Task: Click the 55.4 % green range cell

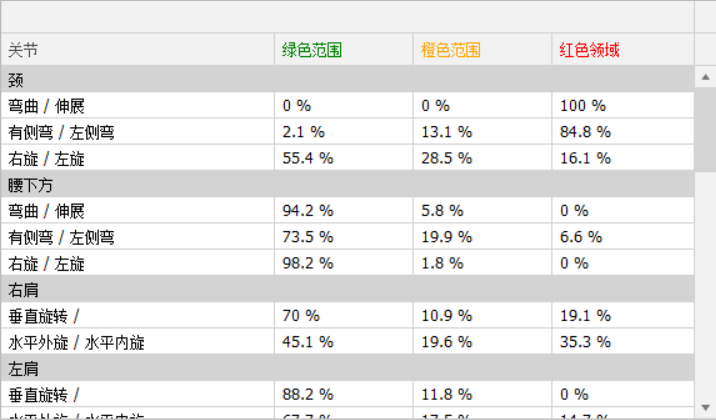Action: point(306,158)
